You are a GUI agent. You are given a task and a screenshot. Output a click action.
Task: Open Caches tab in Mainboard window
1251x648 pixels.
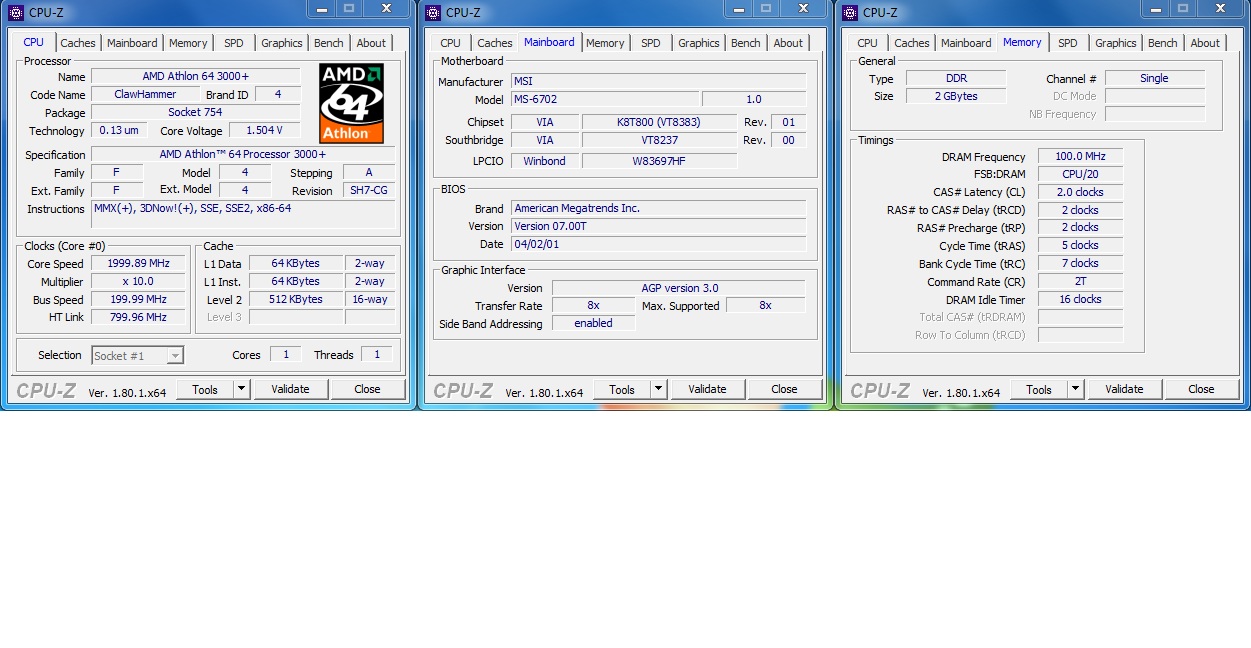coord(495,43)
